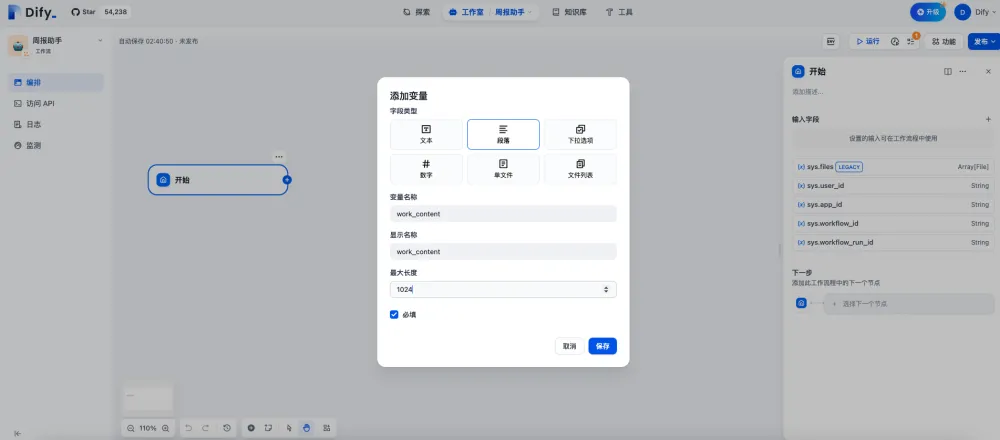The width and height of the screenshot is (1000, 440).
Task: Select the 文件列表 field type
Action: [580, 169]
